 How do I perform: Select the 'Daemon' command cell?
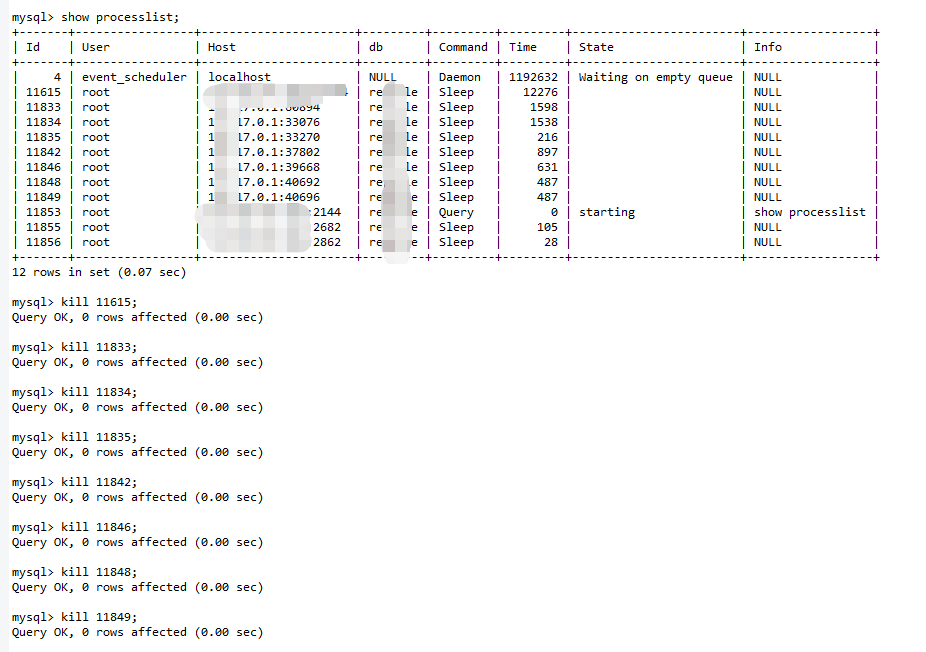459,77
